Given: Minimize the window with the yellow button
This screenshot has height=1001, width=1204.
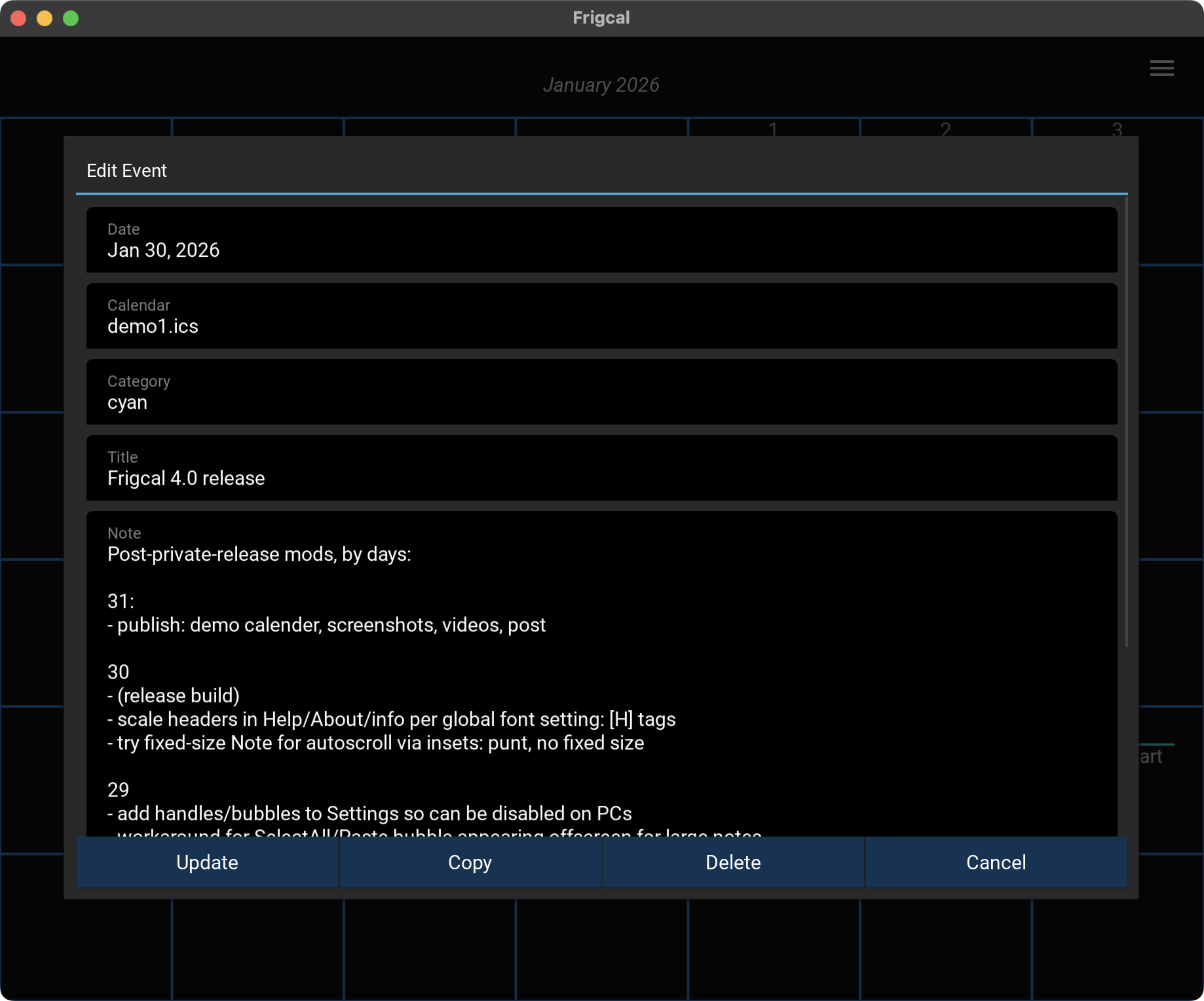Looking at the screenshot, I should 45,18.
